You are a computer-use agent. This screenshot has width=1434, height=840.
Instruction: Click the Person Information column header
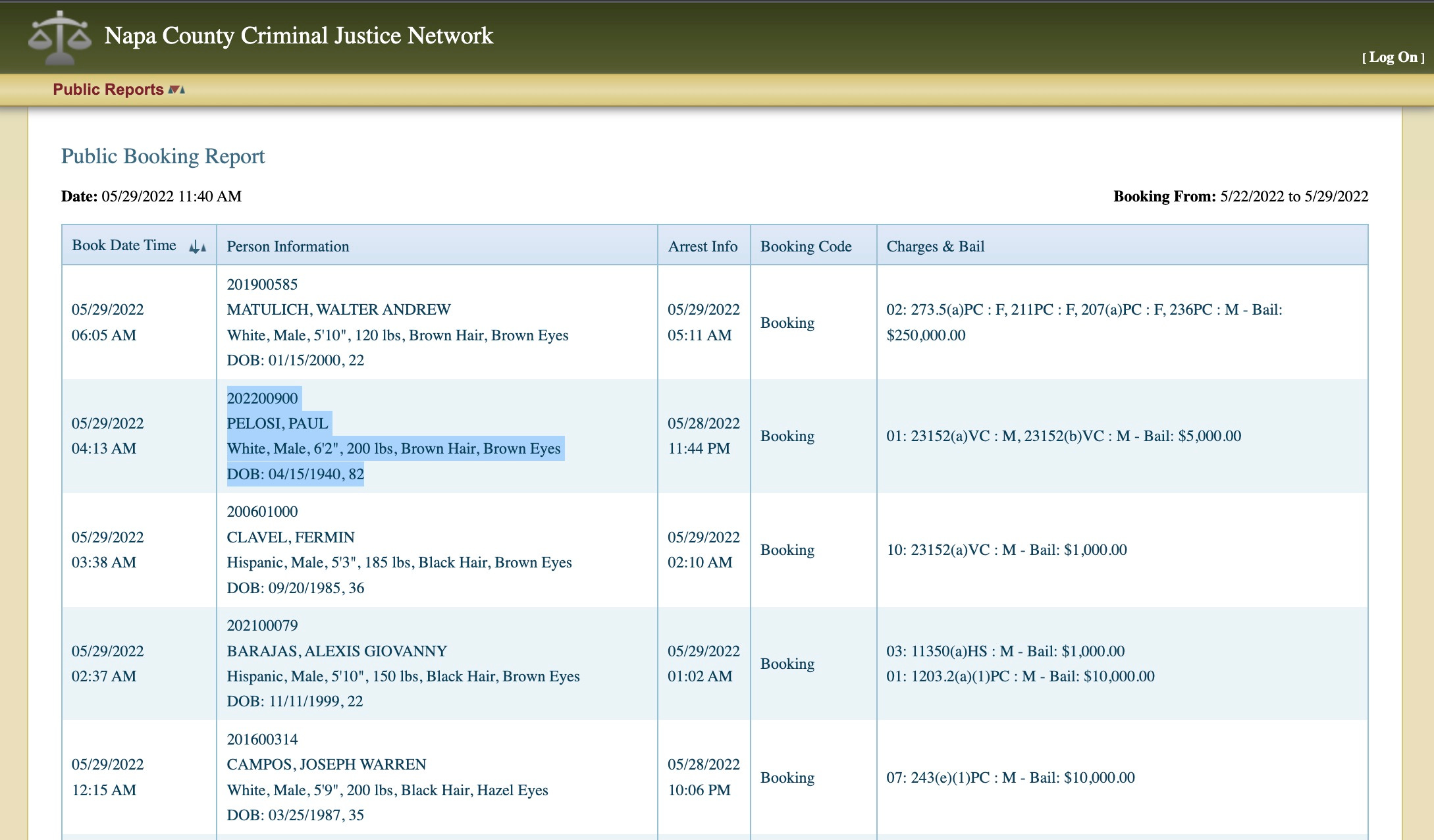tap(288, 246)
